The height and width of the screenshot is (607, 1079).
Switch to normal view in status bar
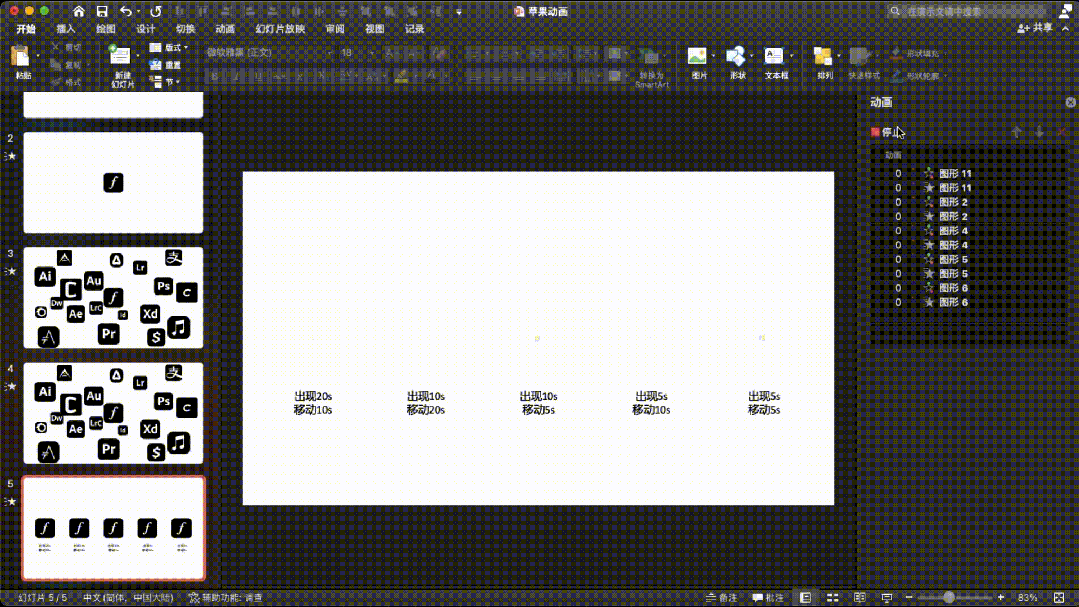(805, 598)
